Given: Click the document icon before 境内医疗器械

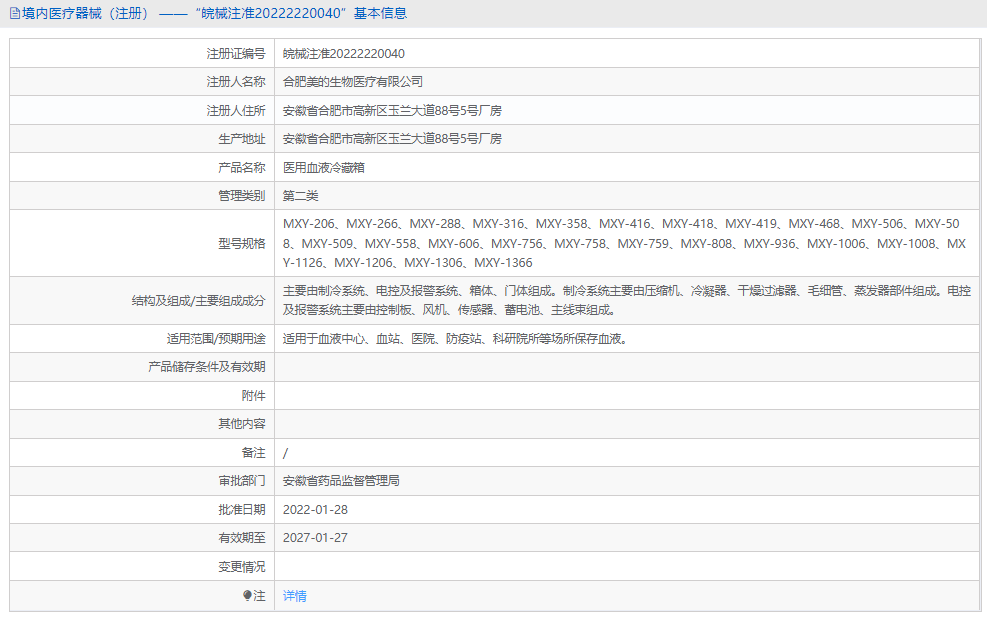Looking at the screenshot, I should [x=16, y=13].
